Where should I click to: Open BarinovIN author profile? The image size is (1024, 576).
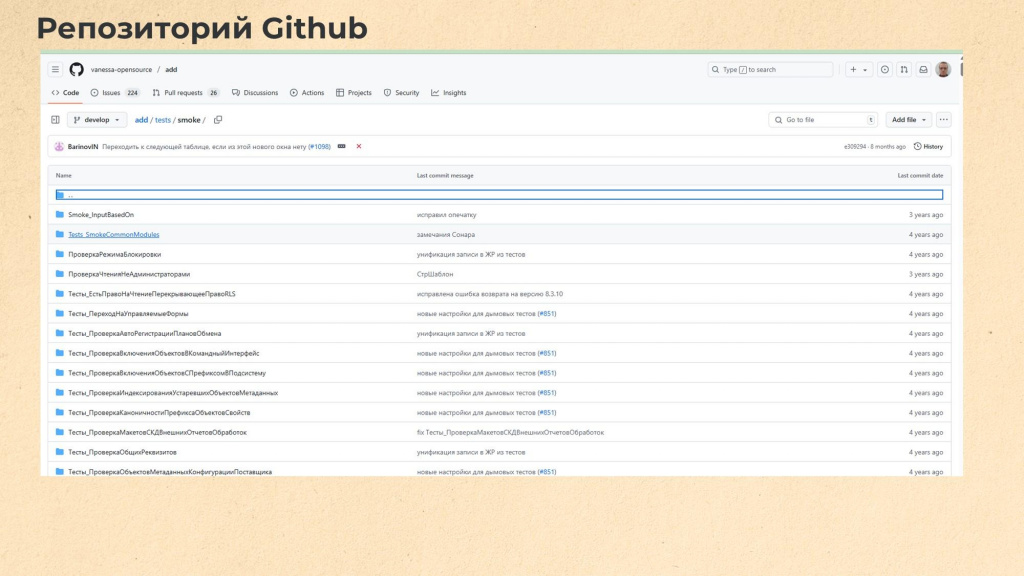83,147
